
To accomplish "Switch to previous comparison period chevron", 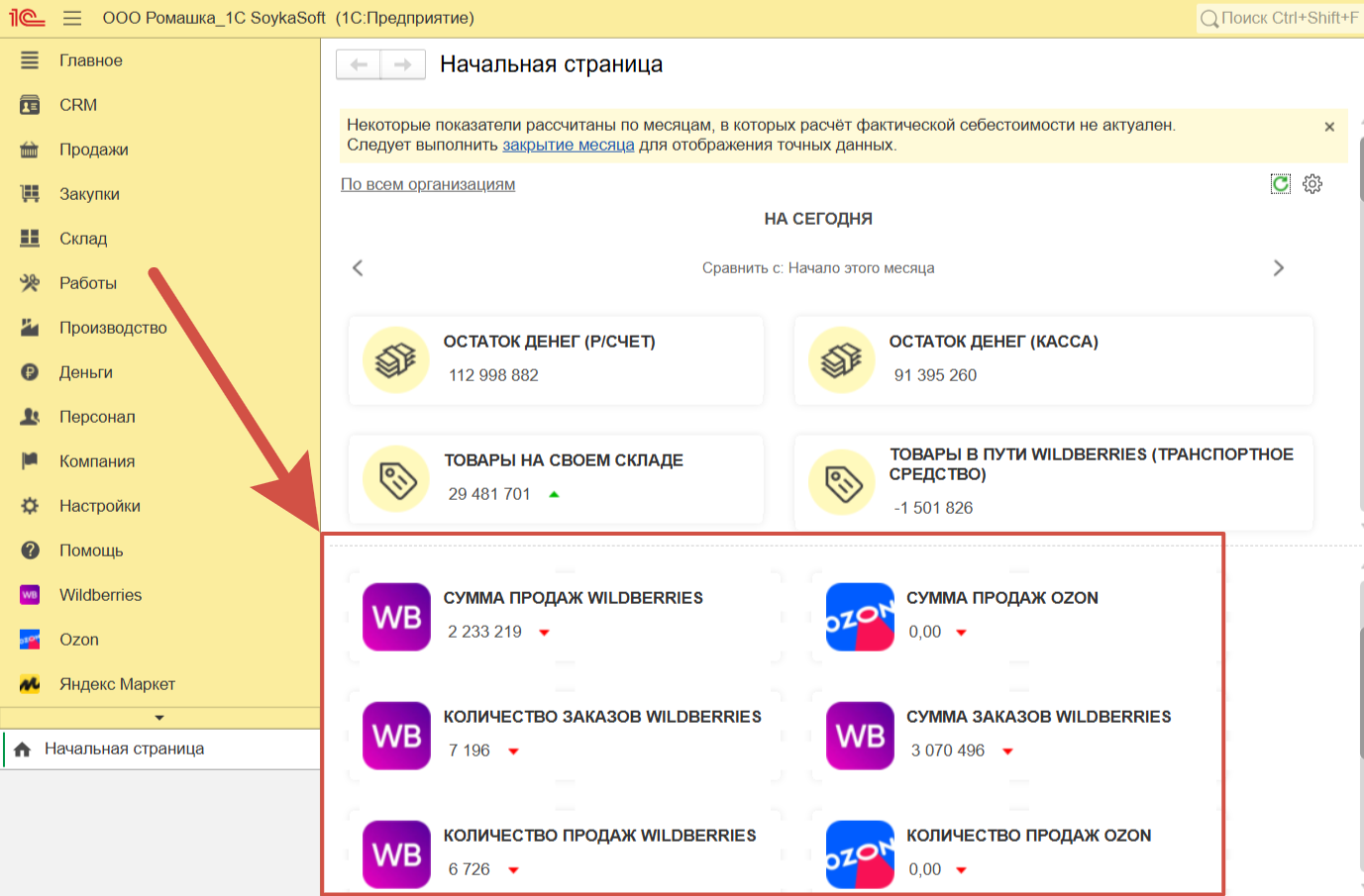I will click(x=358, y=268).
